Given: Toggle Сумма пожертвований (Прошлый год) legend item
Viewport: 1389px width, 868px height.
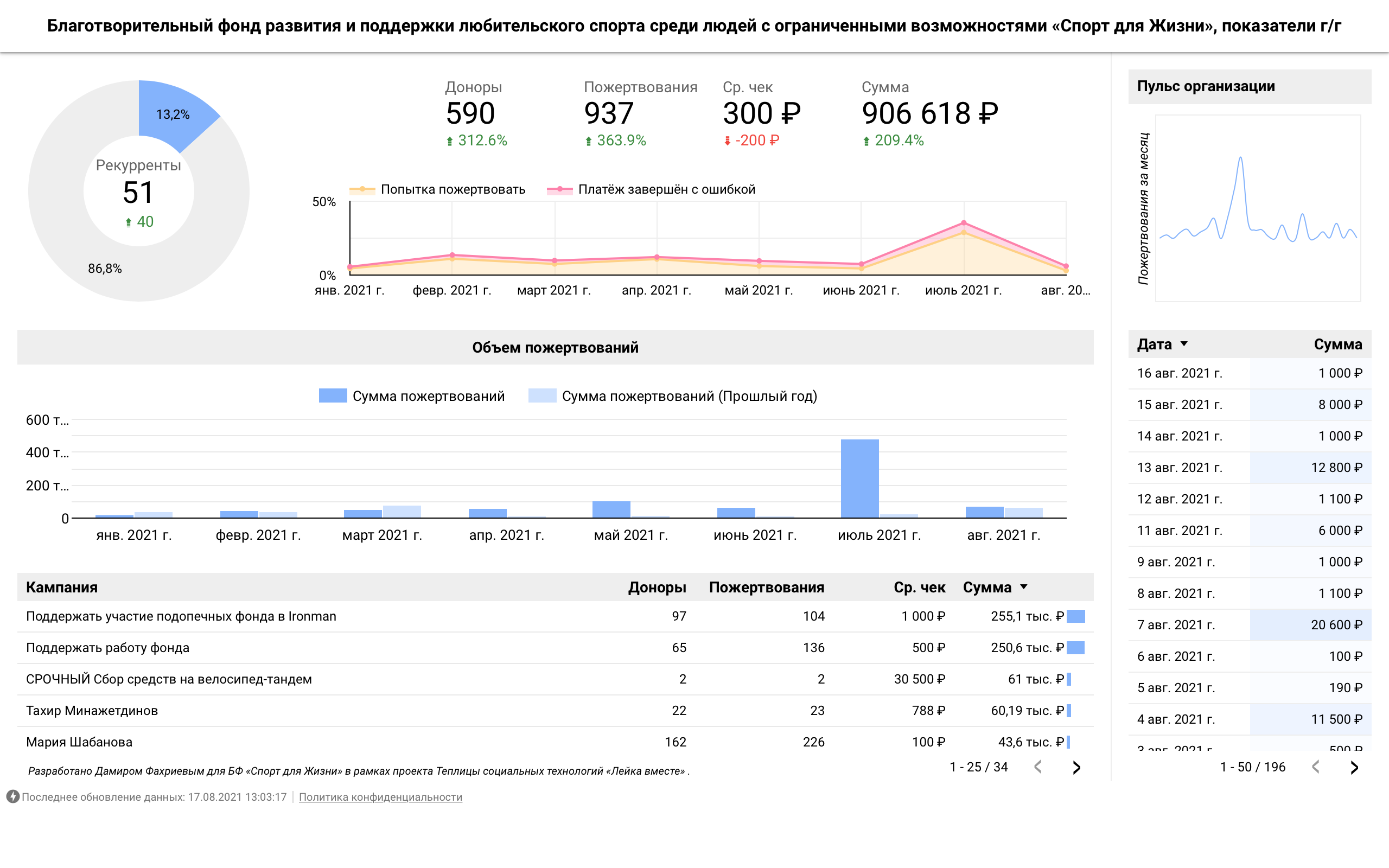Looking at the screenshot, I should click(x=689, y=396).
